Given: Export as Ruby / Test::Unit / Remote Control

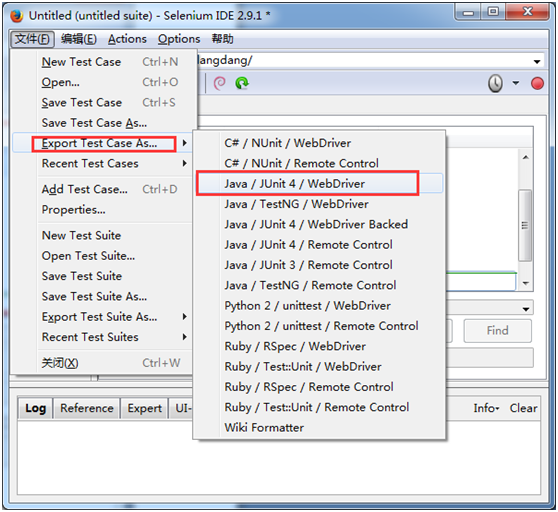Looking at the screenshot, I should (319, 407).
